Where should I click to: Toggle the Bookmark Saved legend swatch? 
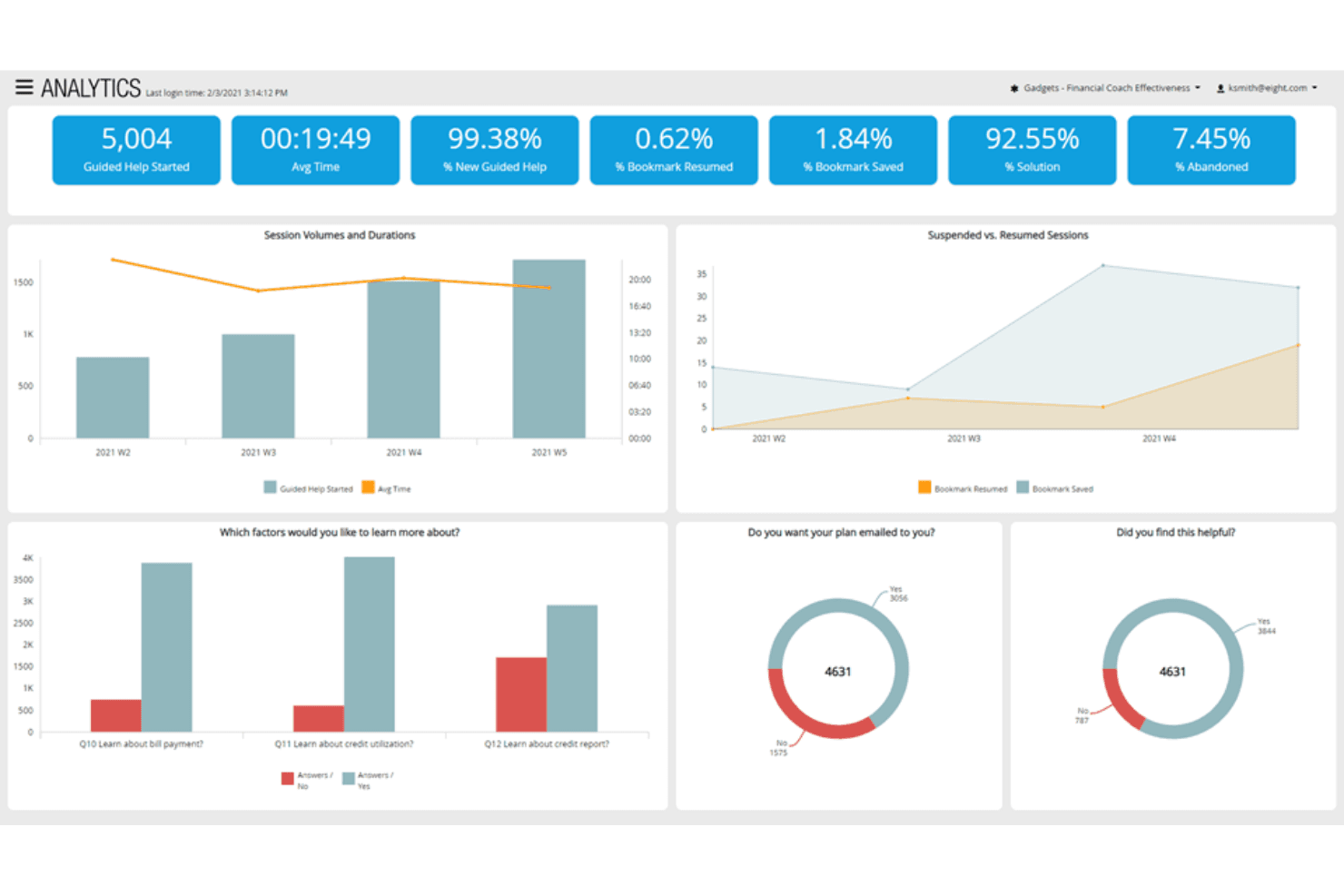(x=1023, y=487)
